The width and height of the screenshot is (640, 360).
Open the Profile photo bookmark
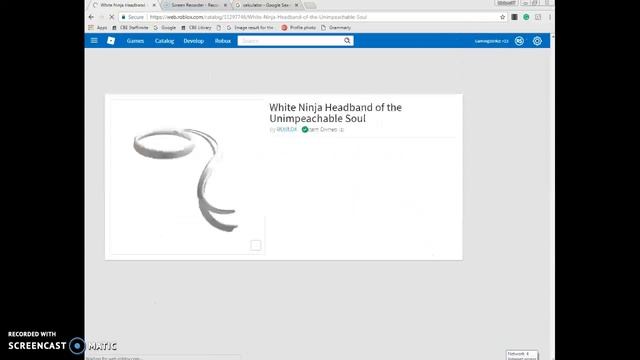(299, 28)
